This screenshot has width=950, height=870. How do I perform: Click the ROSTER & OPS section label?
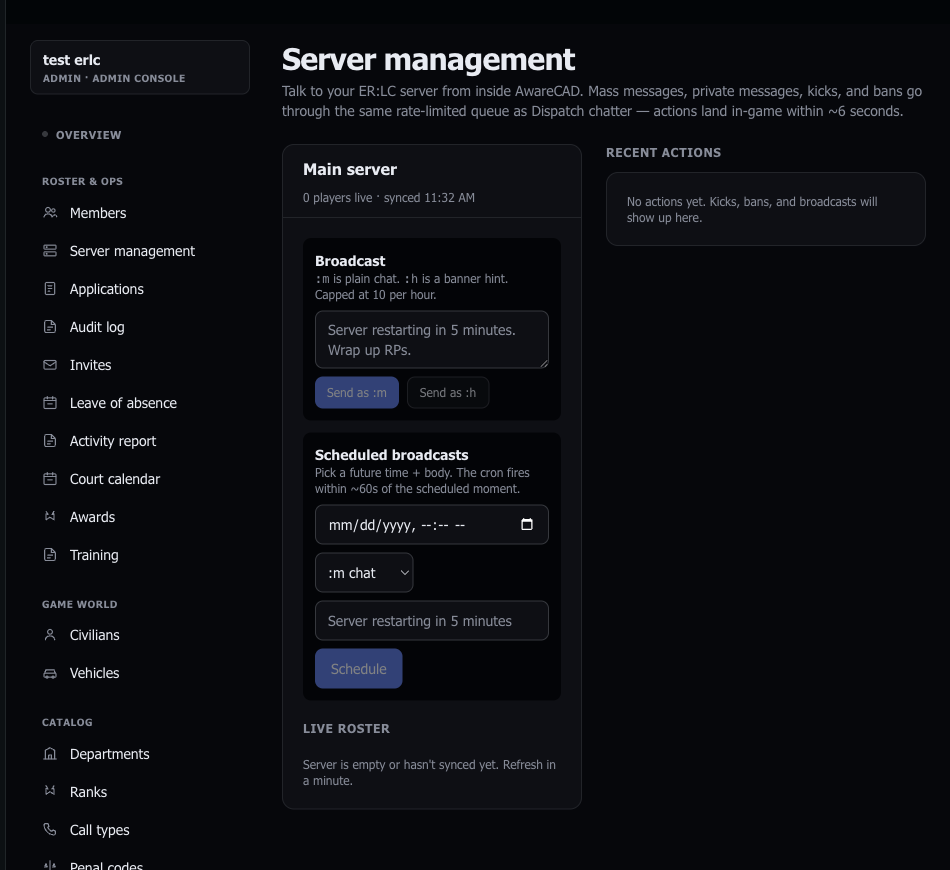pos(82,181)
